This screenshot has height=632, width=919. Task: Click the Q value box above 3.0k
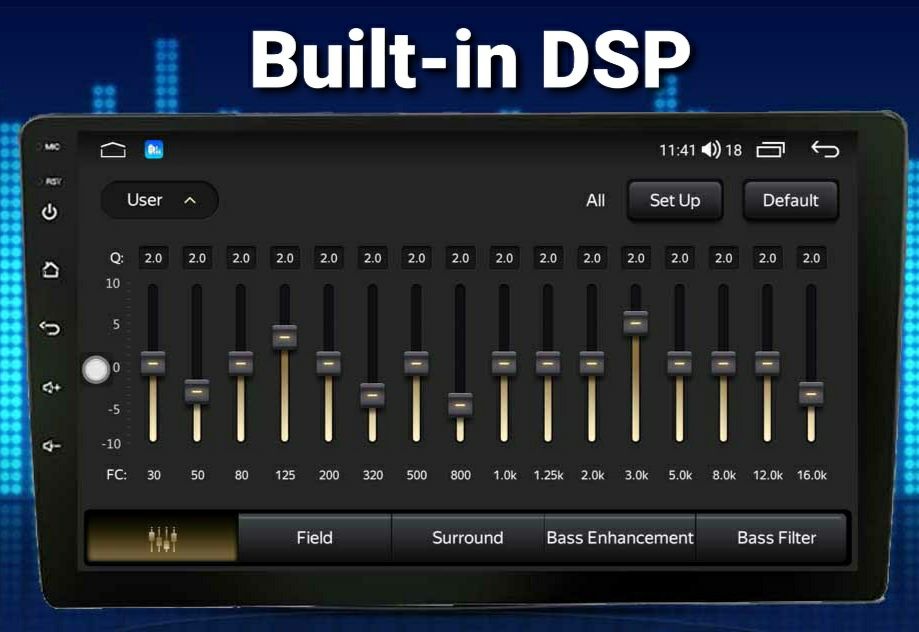pyautogui.click(x=636, y=258)
